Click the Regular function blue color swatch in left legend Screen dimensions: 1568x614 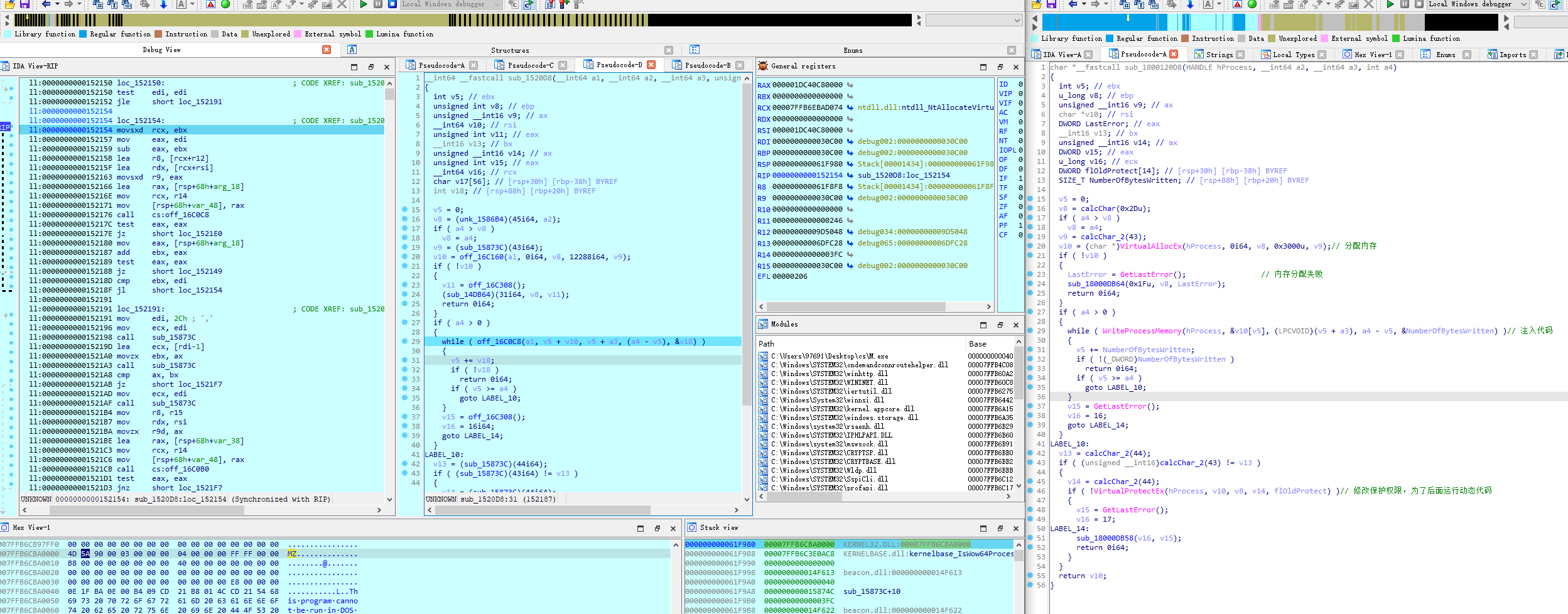tap(83, 35)
